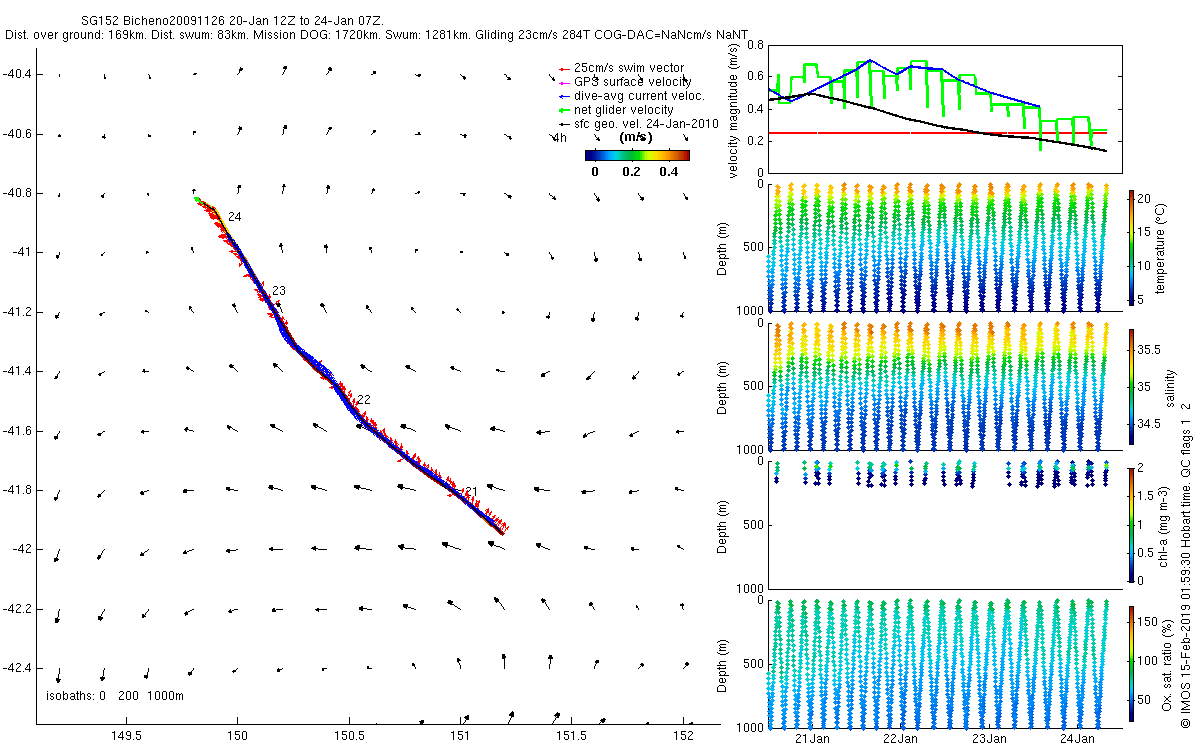Screen dimensions: 1200x750
Task: Click the '21Jan' date tick label
Action: click(811, 739)
